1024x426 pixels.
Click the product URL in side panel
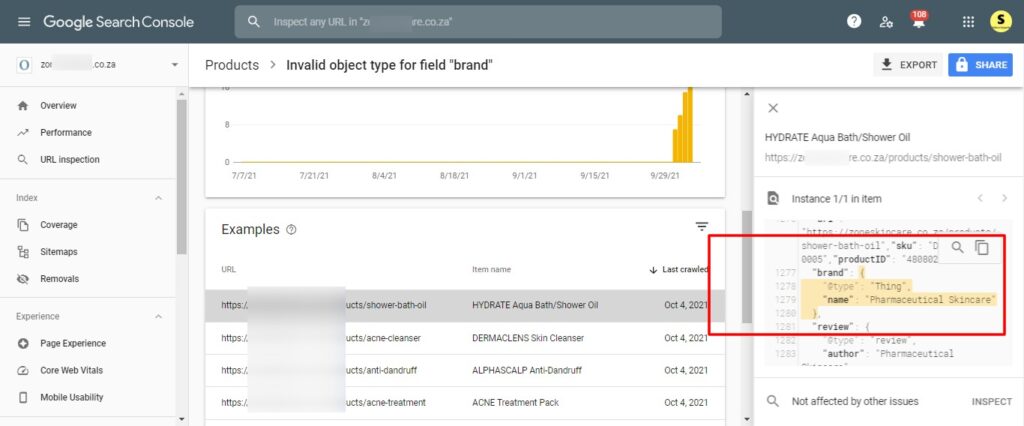click(x=883, y=158)
